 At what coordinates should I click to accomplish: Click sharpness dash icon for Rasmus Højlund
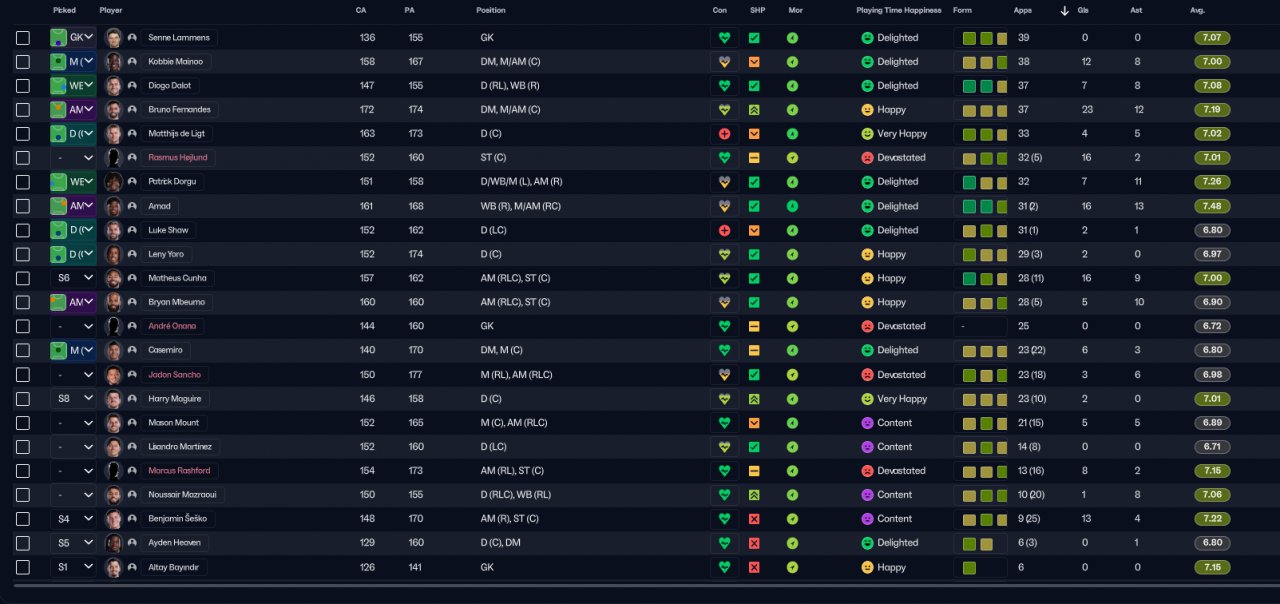(754, 158)
